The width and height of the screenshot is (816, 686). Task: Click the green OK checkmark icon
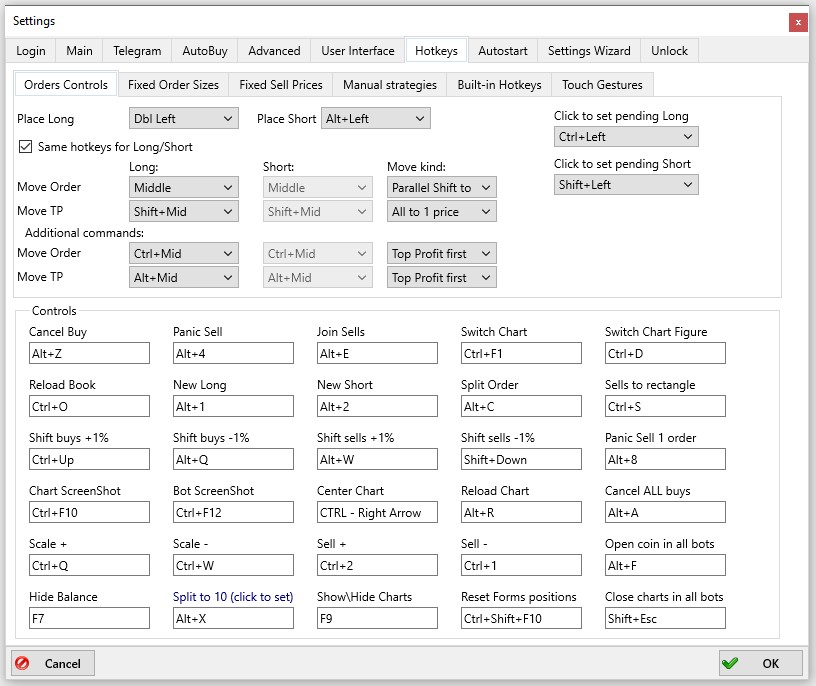coord(731,662)
